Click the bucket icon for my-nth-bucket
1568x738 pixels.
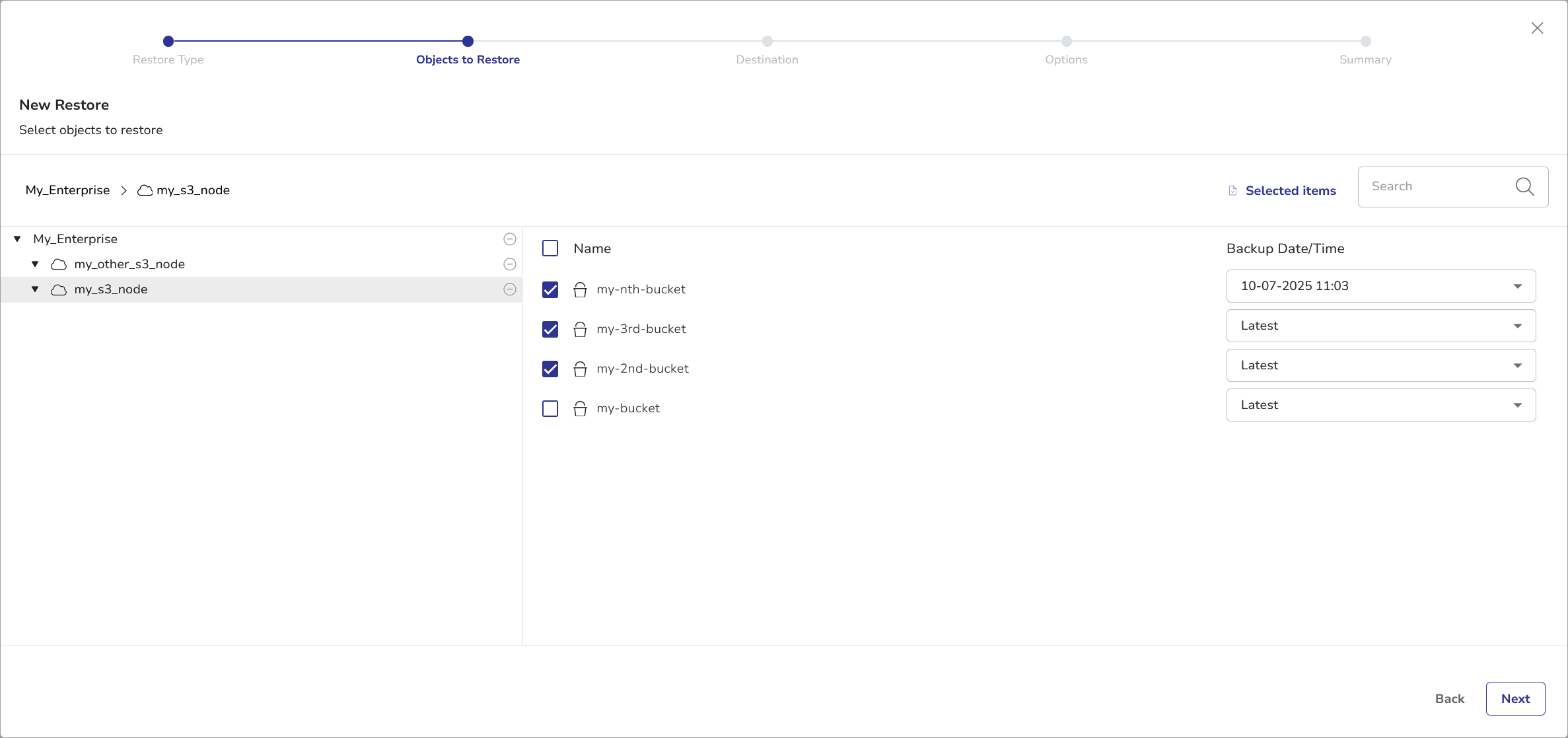click(x=580, y=290)
